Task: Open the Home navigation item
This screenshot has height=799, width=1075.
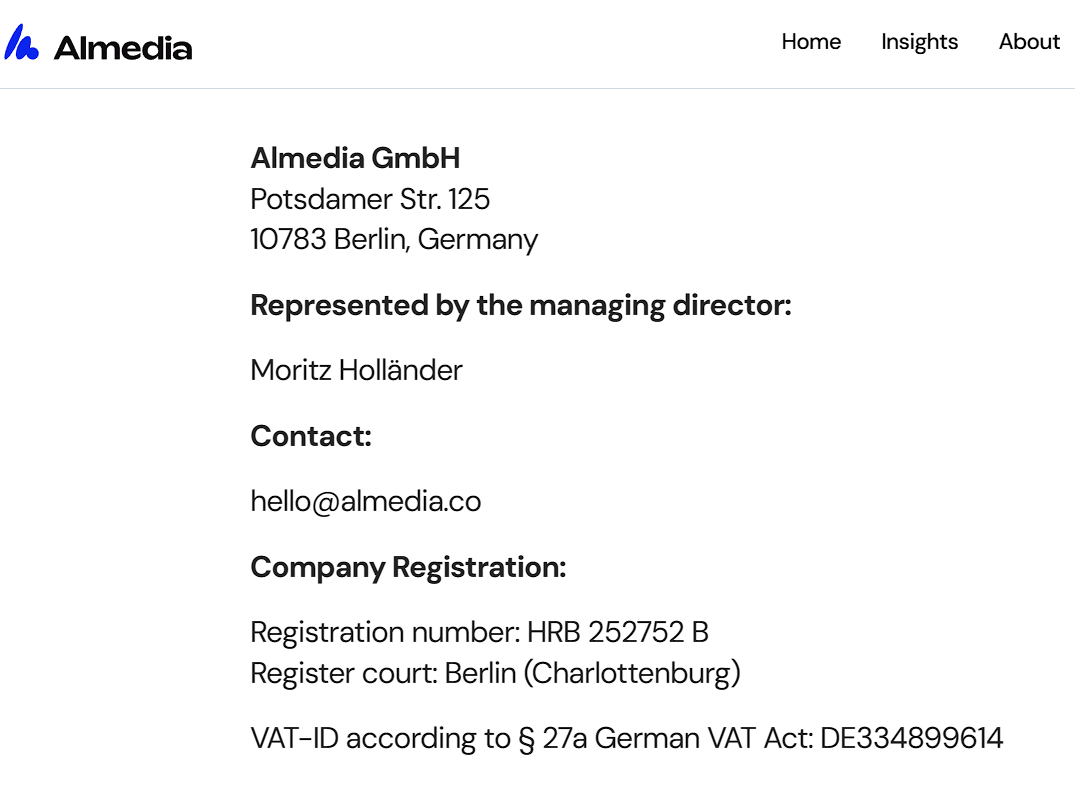Action: coord(811,42)
